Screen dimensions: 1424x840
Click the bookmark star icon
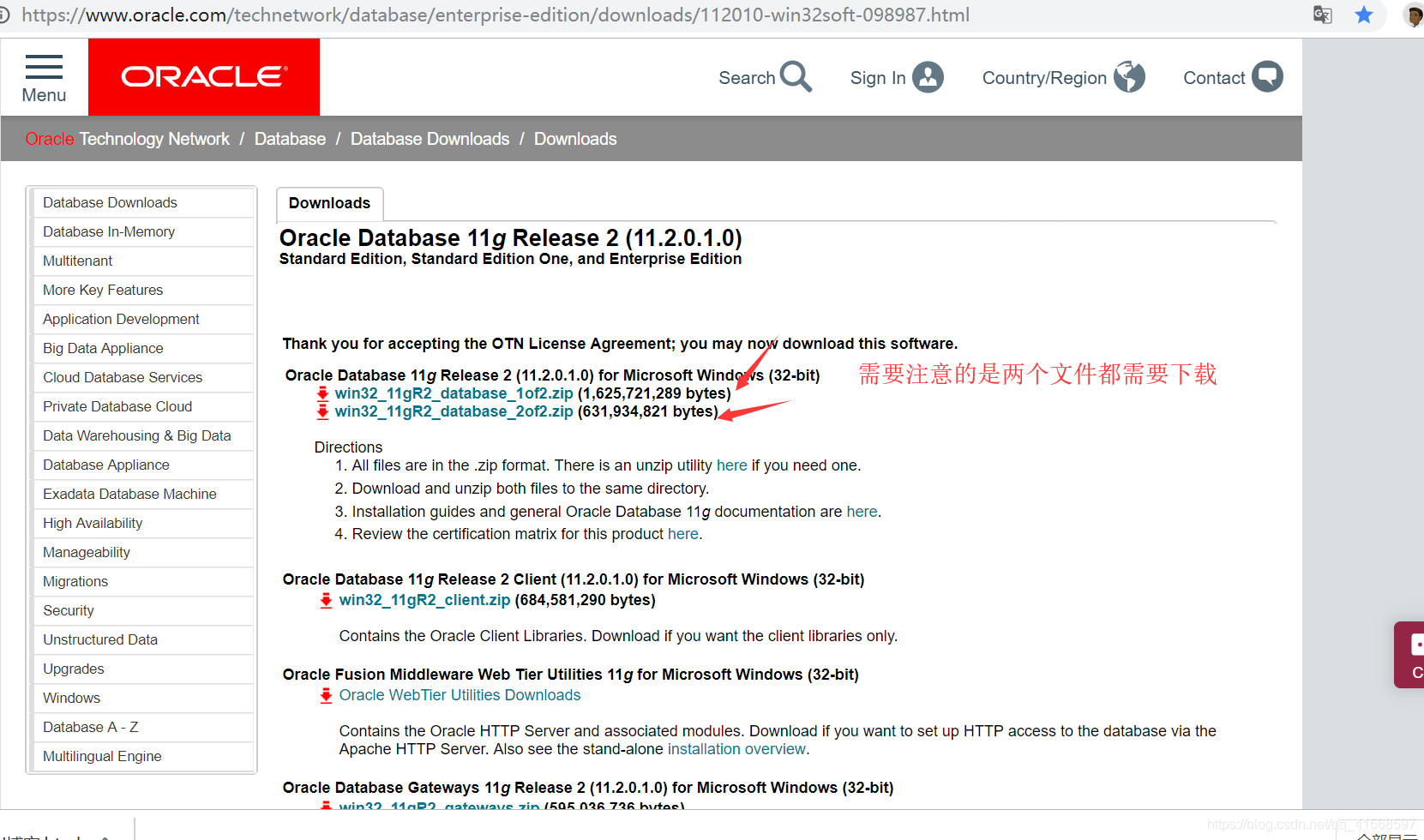tap(1364, 15)
